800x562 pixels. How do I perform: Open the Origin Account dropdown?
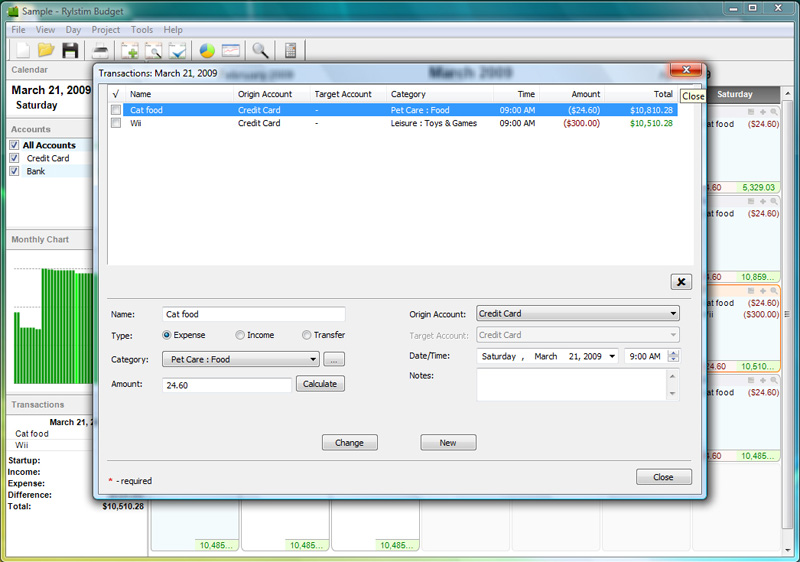pyautogui.click(x=578, y=314)
